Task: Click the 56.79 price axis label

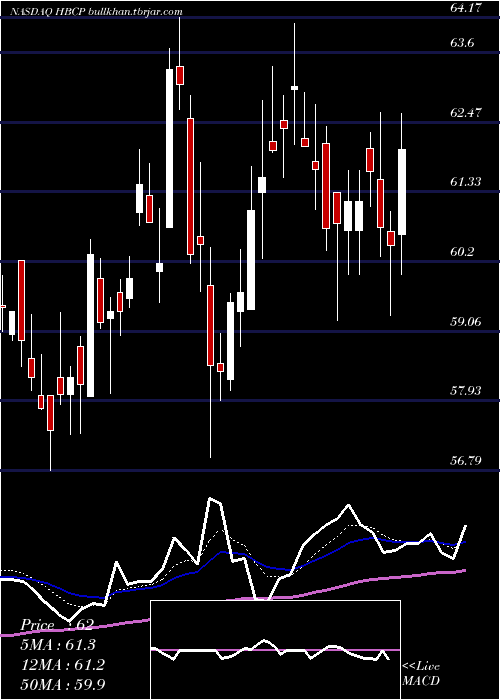Action: click(466, 461)
